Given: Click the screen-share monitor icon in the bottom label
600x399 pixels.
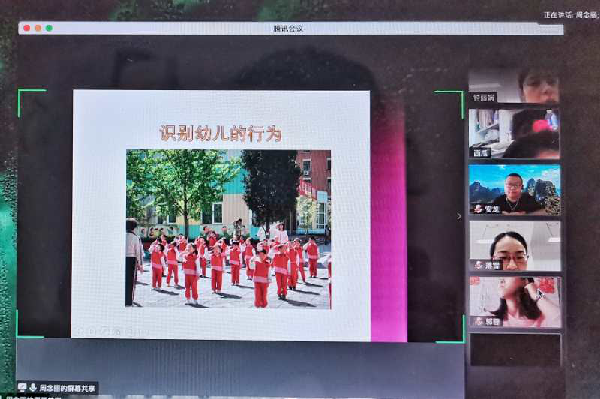Looking at the screenshot, I should (x=22, y=388).
